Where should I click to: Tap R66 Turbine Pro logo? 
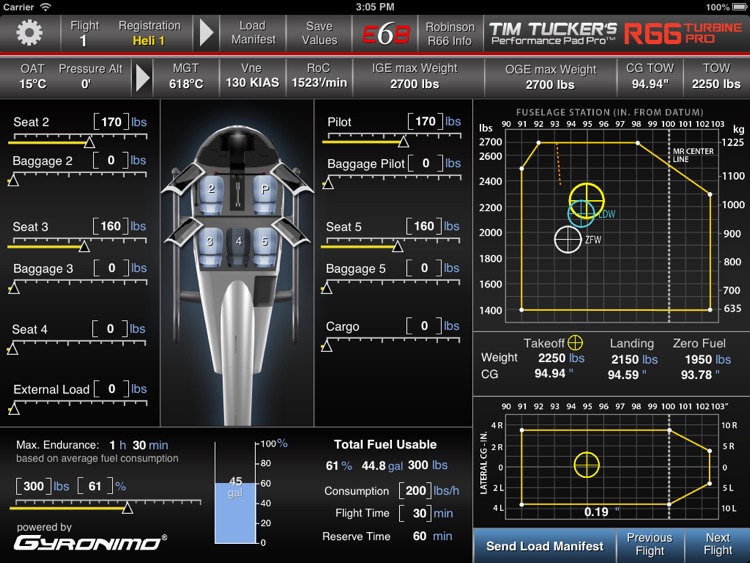point(683,33)
